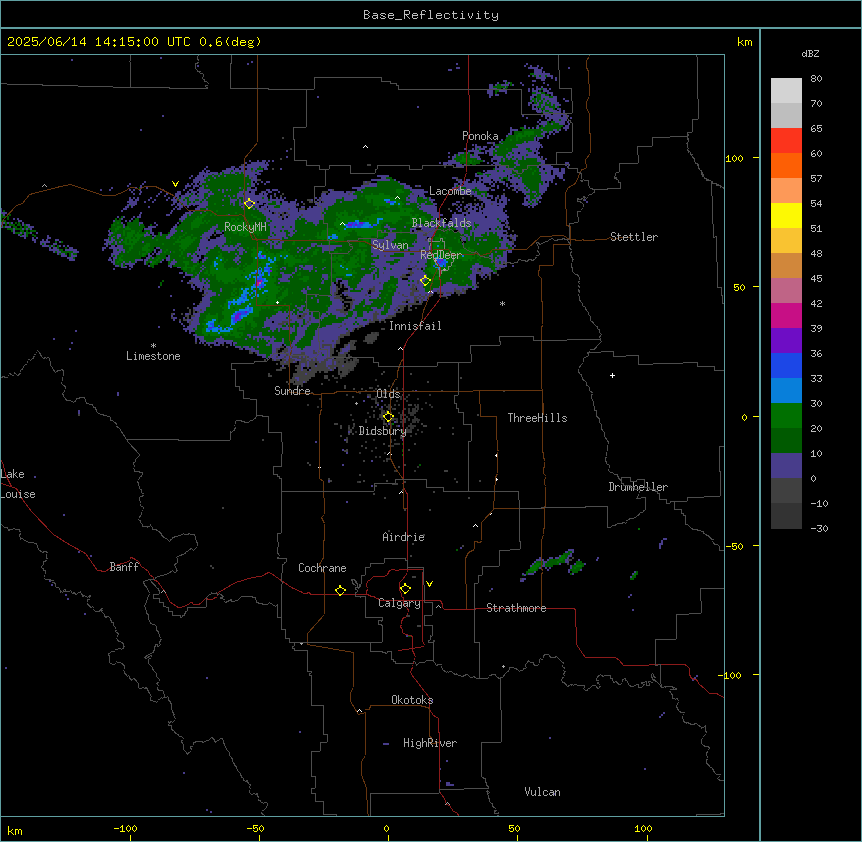This screenshot has width=862, height=842.
Task: Click the yellow V marker east of Calgary
Action: (429, 584)
